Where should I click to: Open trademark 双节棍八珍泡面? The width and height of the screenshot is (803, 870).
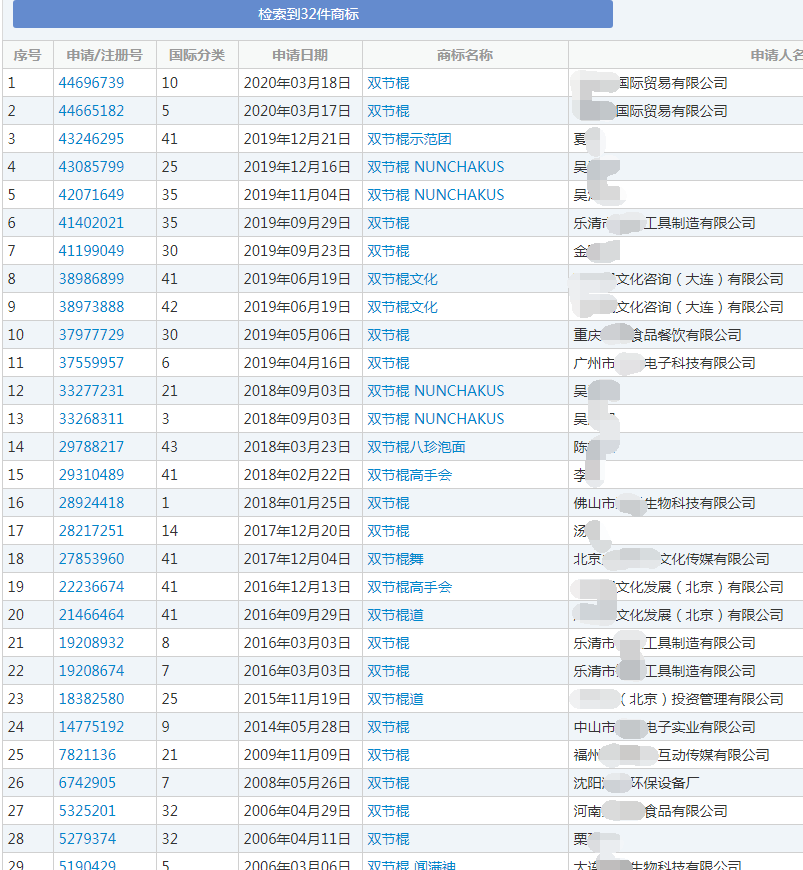coord(416,447)
